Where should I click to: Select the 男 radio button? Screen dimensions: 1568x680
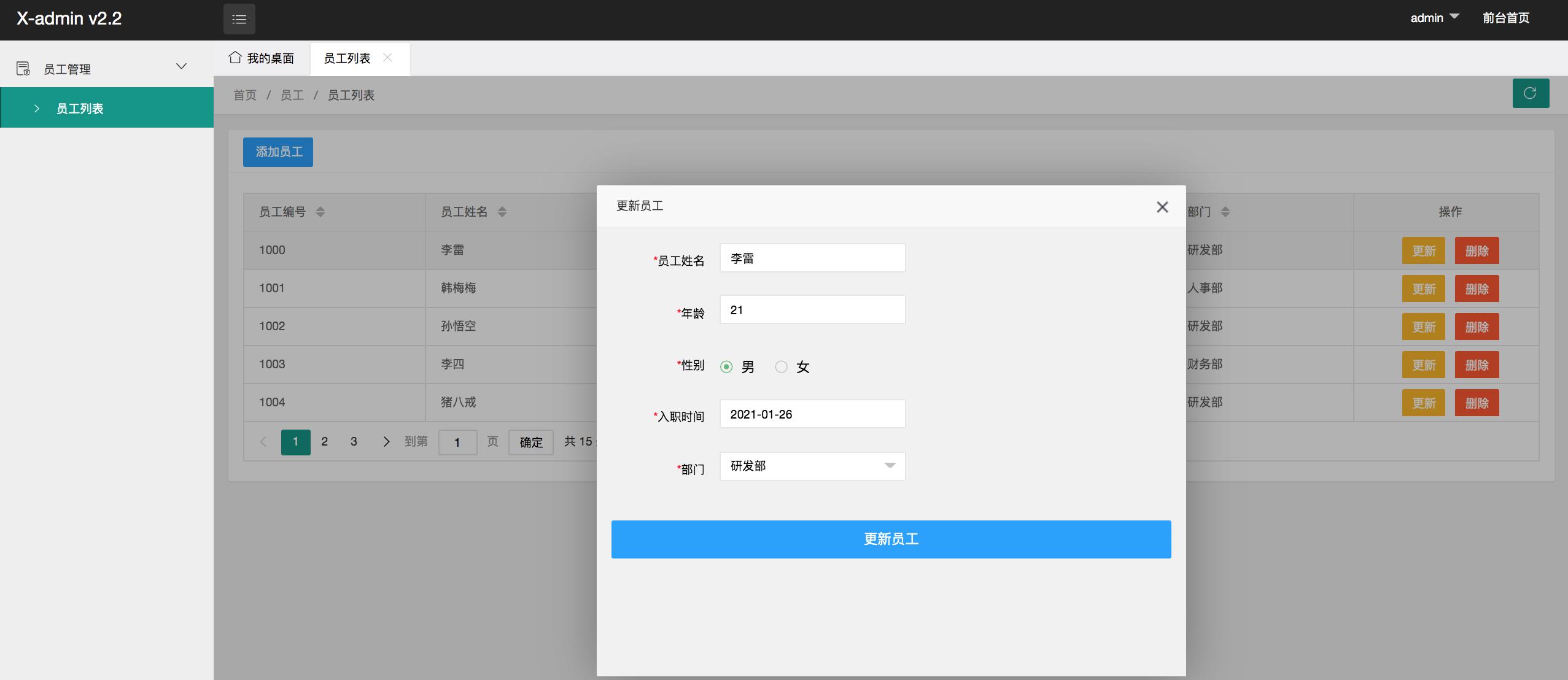[726, 366]
